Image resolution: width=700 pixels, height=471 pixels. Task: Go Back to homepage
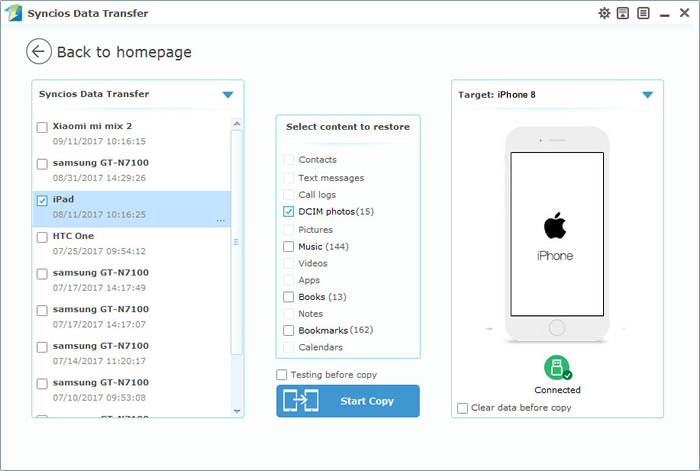tap(124, 52)
